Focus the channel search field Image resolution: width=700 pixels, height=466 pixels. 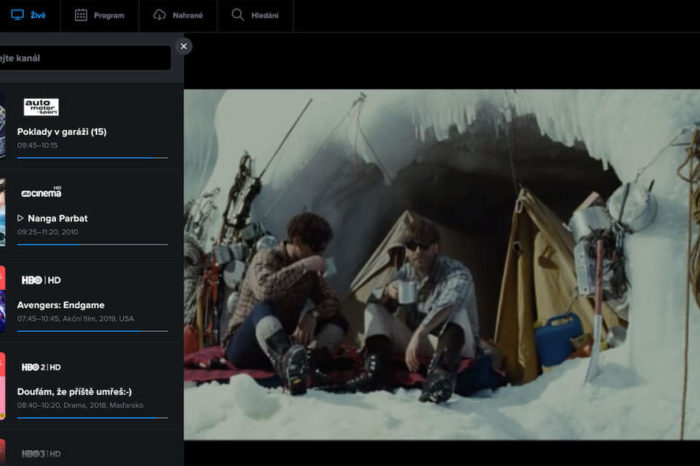point(85,58)
